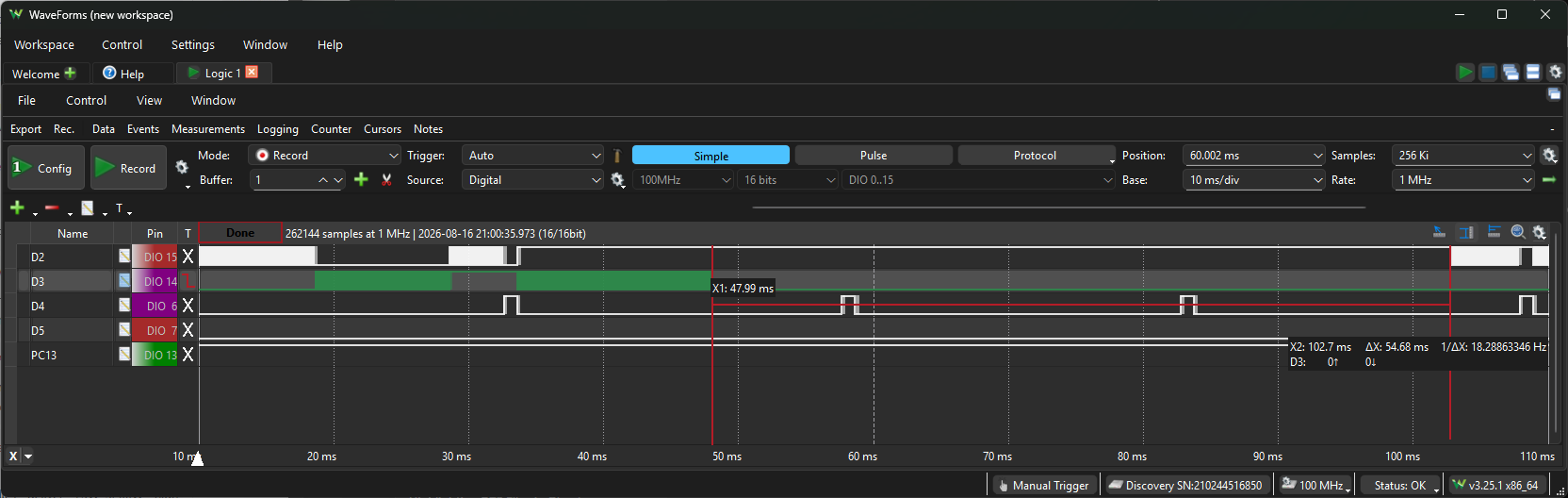Click the stacked windows icon beside the stop icon
The height and width of the screenshot is (498, 1568).
pos(1511,73)
